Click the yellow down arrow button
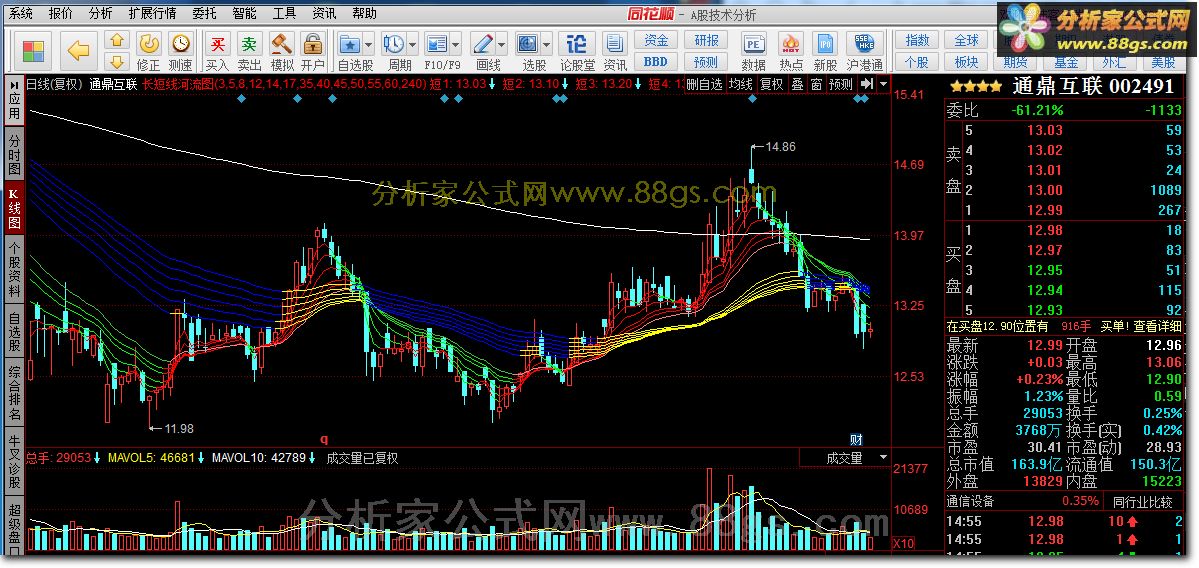This screenshot has height=568, width=1199. point(117,62)
